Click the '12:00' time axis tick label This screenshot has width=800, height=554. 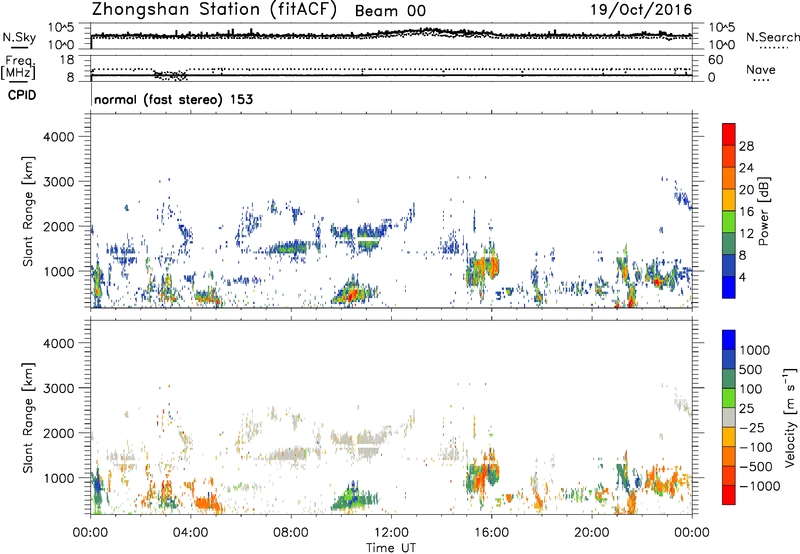391,533
